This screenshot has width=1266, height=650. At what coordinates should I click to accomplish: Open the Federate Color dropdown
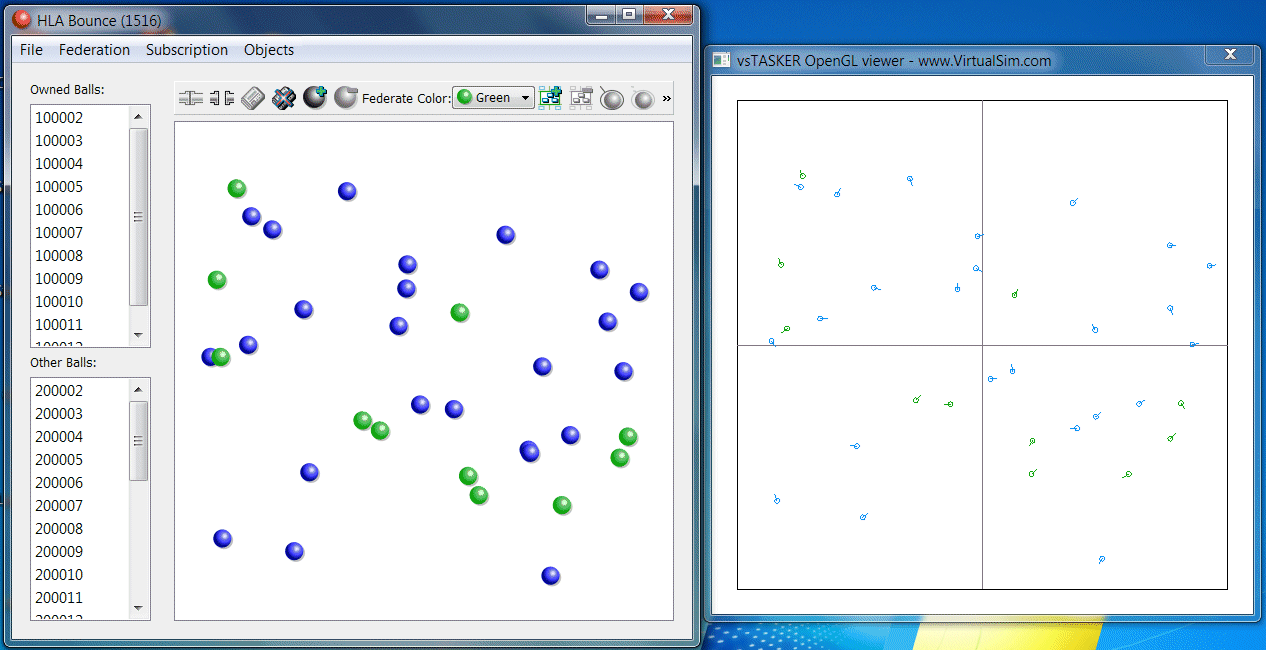(x=494, y=98)
